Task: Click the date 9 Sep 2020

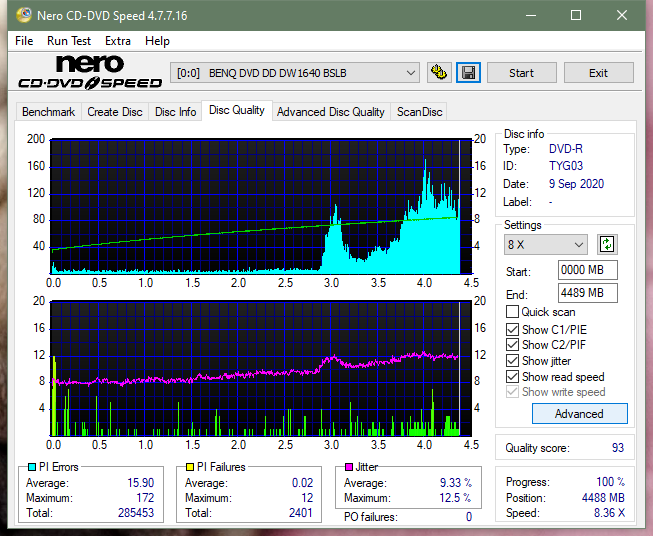Action: coord(576,184)
